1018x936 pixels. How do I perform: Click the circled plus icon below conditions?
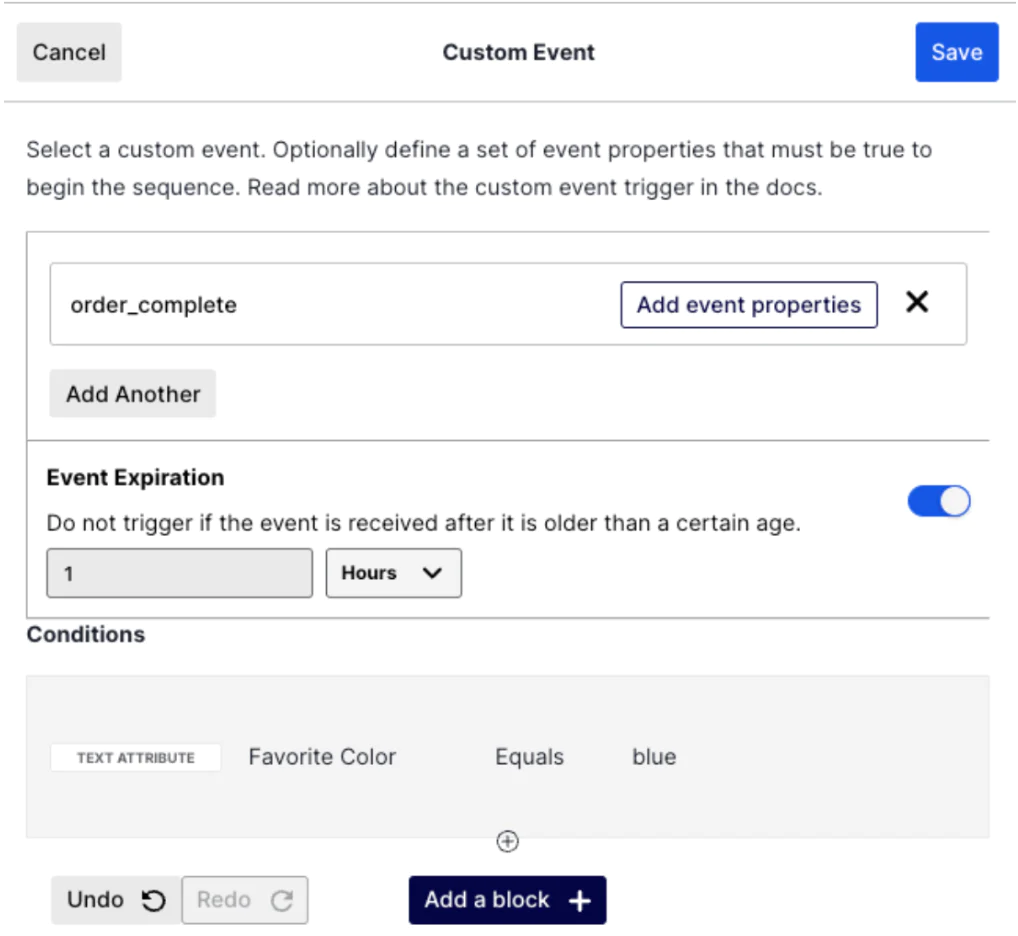tap(508, 842)
